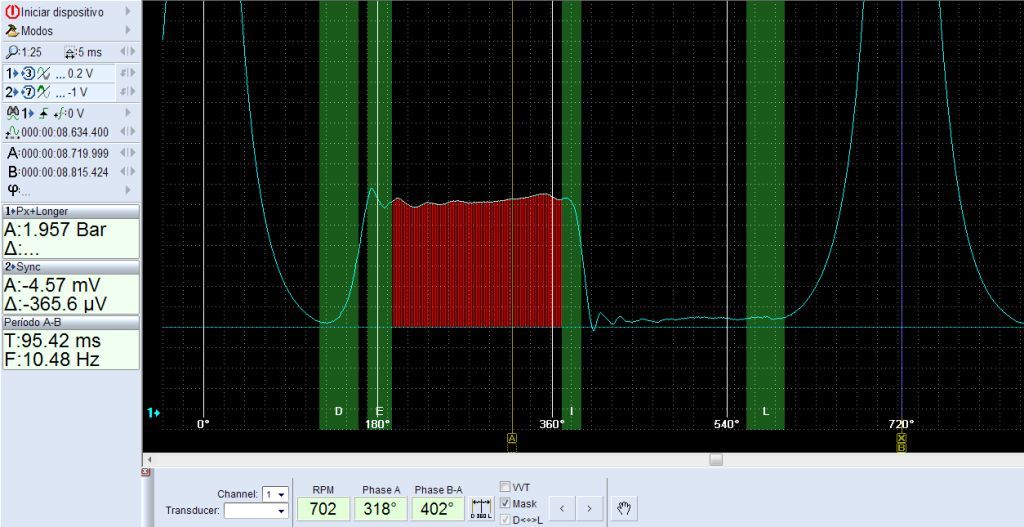This screenshot has width=1024, height=527.
Task: Click the trigger binoculars icon
Action: 13,113
